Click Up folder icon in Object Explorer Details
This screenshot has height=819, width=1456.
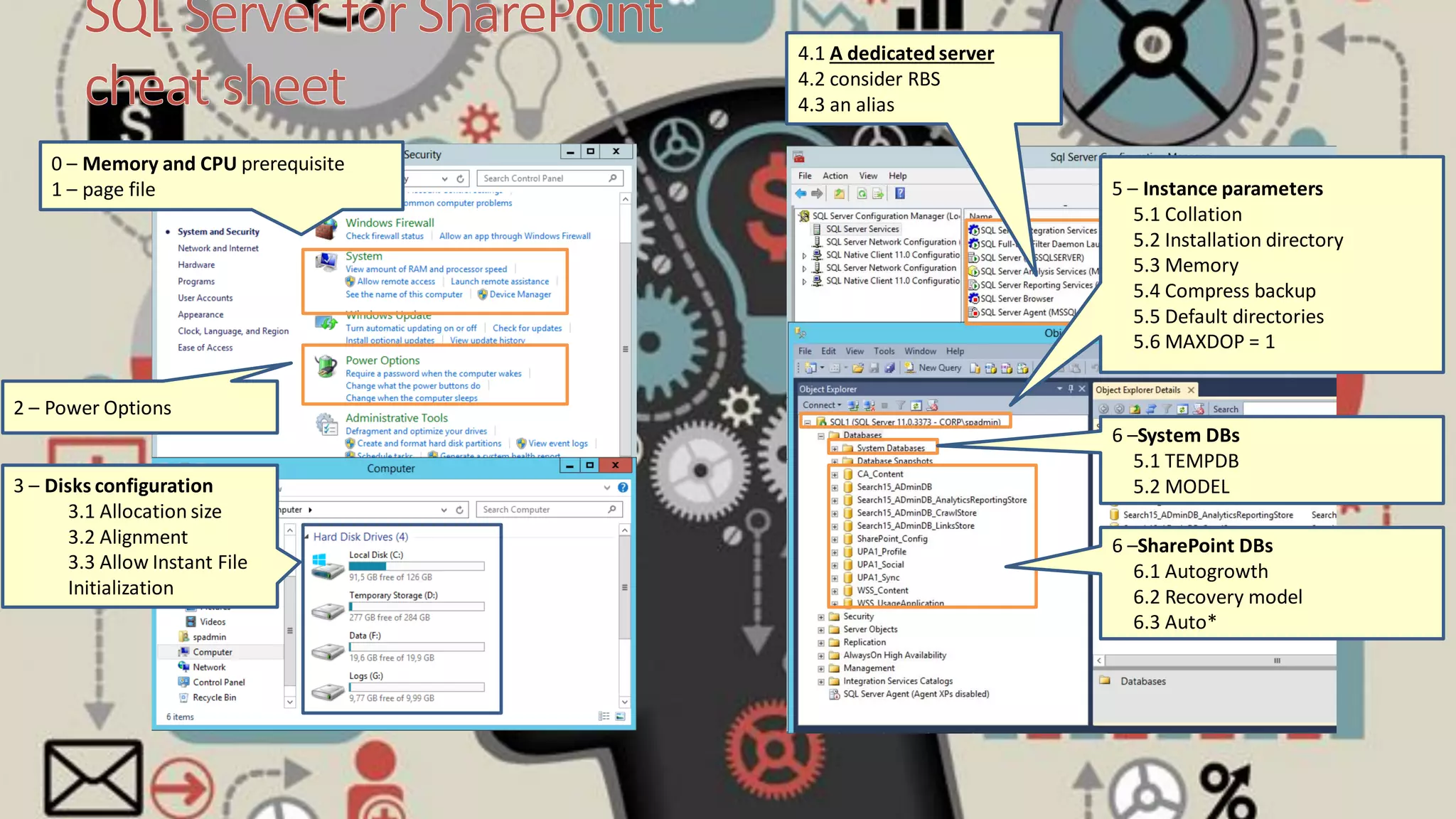pos(1135,409)
